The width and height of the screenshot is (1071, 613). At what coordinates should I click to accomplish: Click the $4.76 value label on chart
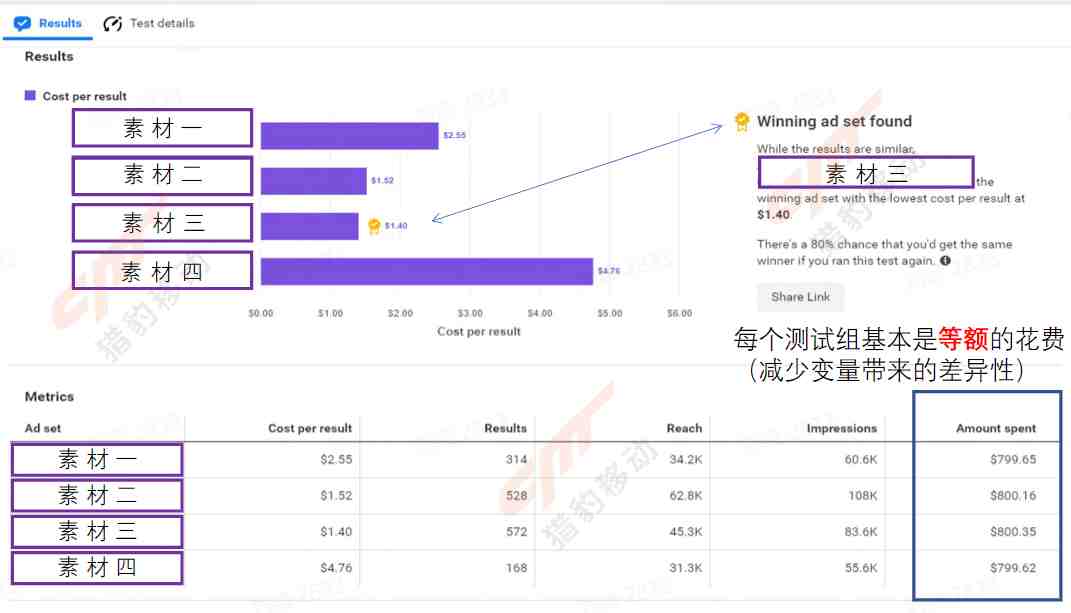tap(609, 271)
